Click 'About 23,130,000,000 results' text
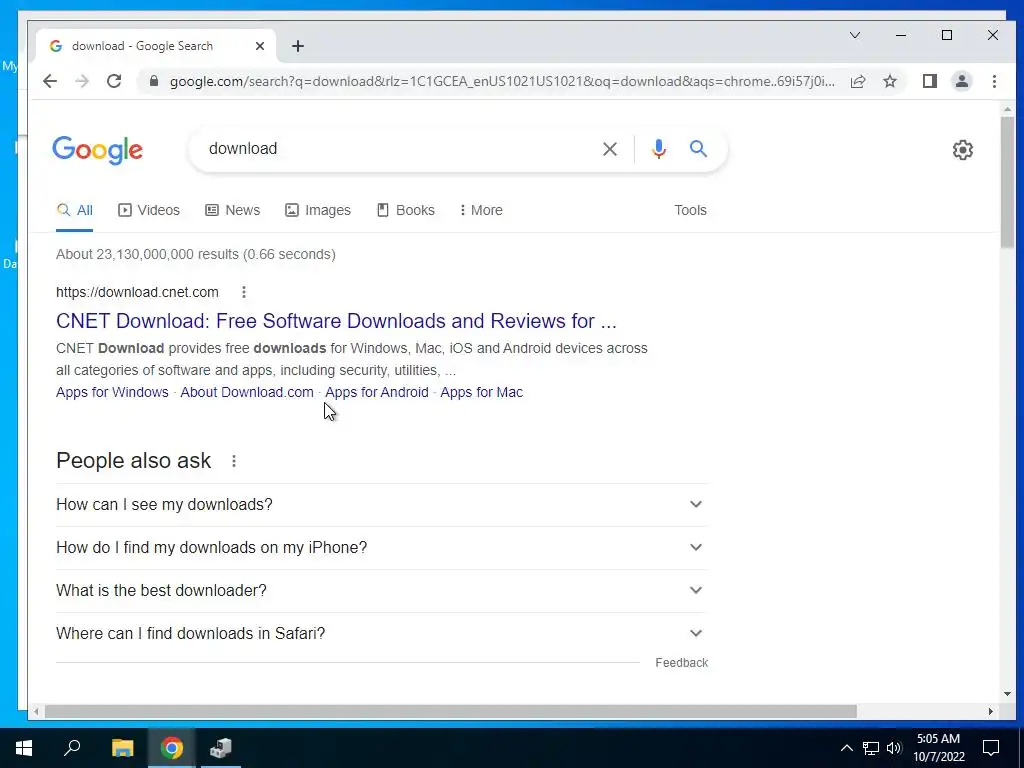Viewport: 1024px width, 768px height. pyautogui.click(x=147, y=255)
